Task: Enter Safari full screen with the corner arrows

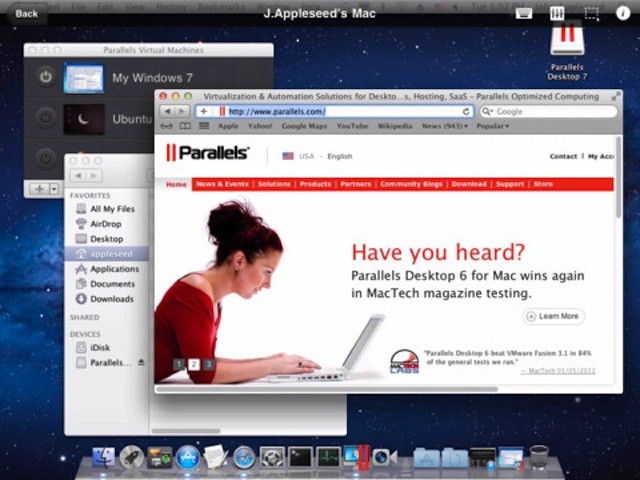Action: [x=616, y=96]
